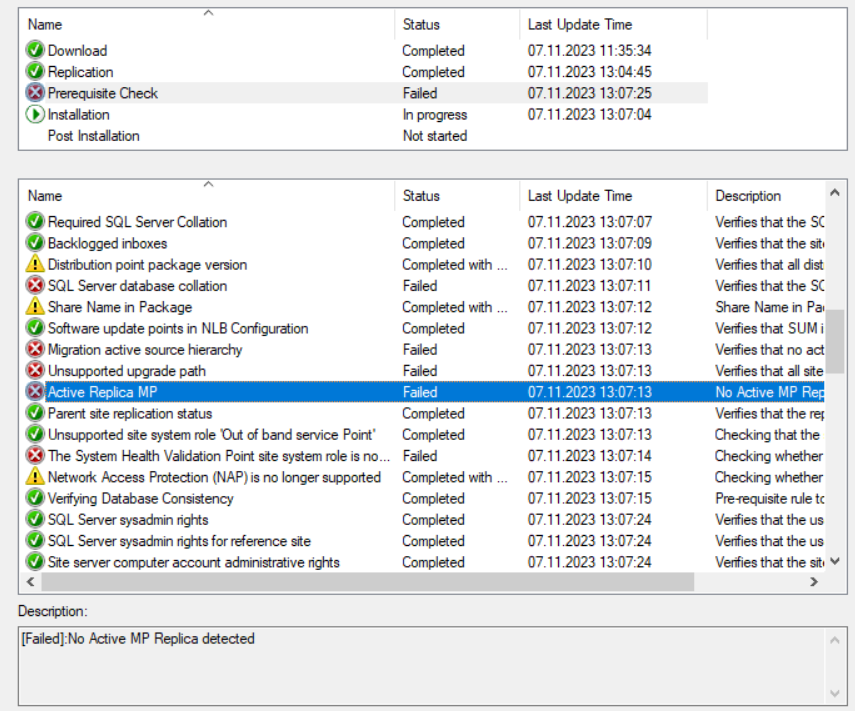Collapse sorting by clicking the Name column chevron
Screen dimensions: 855x711
pyautogui.click(x=208, y=14)
